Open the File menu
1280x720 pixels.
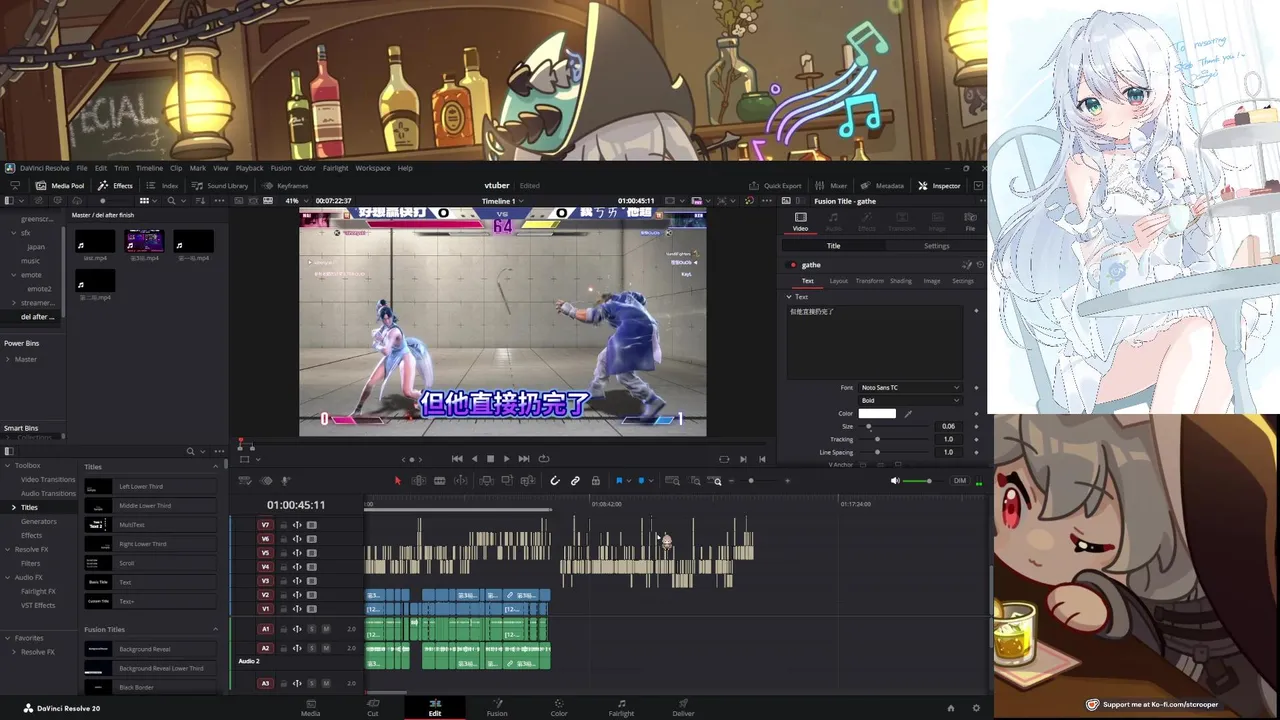pyautogui.click(x=82, y=168)
